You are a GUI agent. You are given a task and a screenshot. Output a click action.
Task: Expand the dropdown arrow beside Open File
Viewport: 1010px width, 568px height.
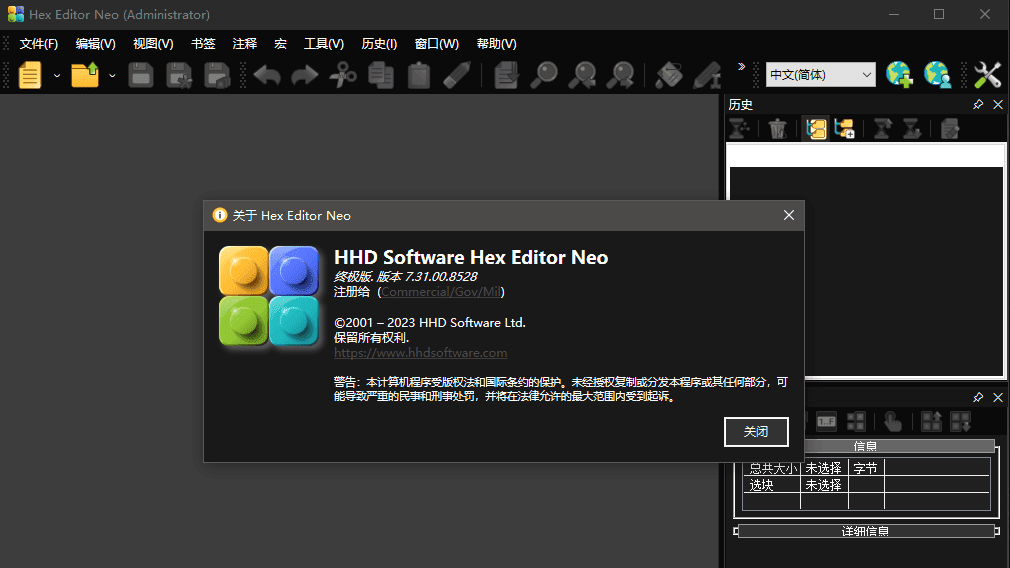112,76
